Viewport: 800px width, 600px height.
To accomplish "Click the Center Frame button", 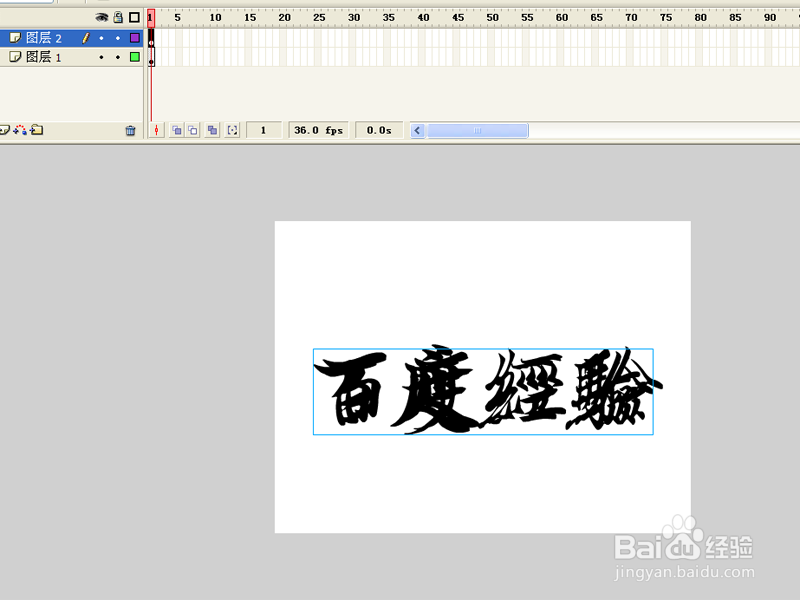I will pyautogui.click(x=157, y=131).
